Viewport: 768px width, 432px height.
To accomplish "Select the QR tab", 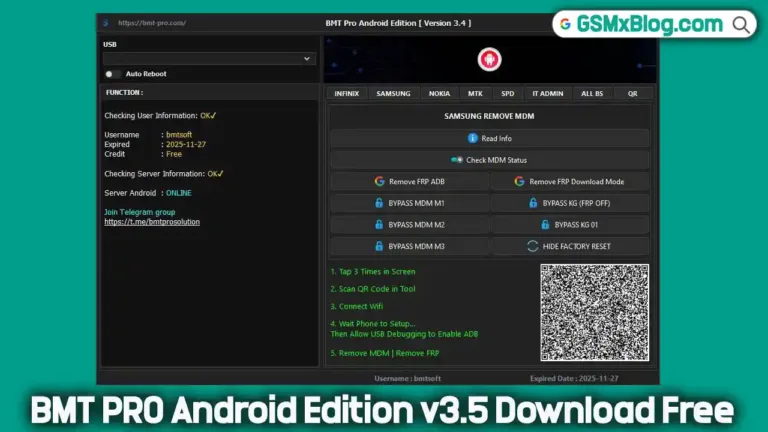I will (633, 94).
